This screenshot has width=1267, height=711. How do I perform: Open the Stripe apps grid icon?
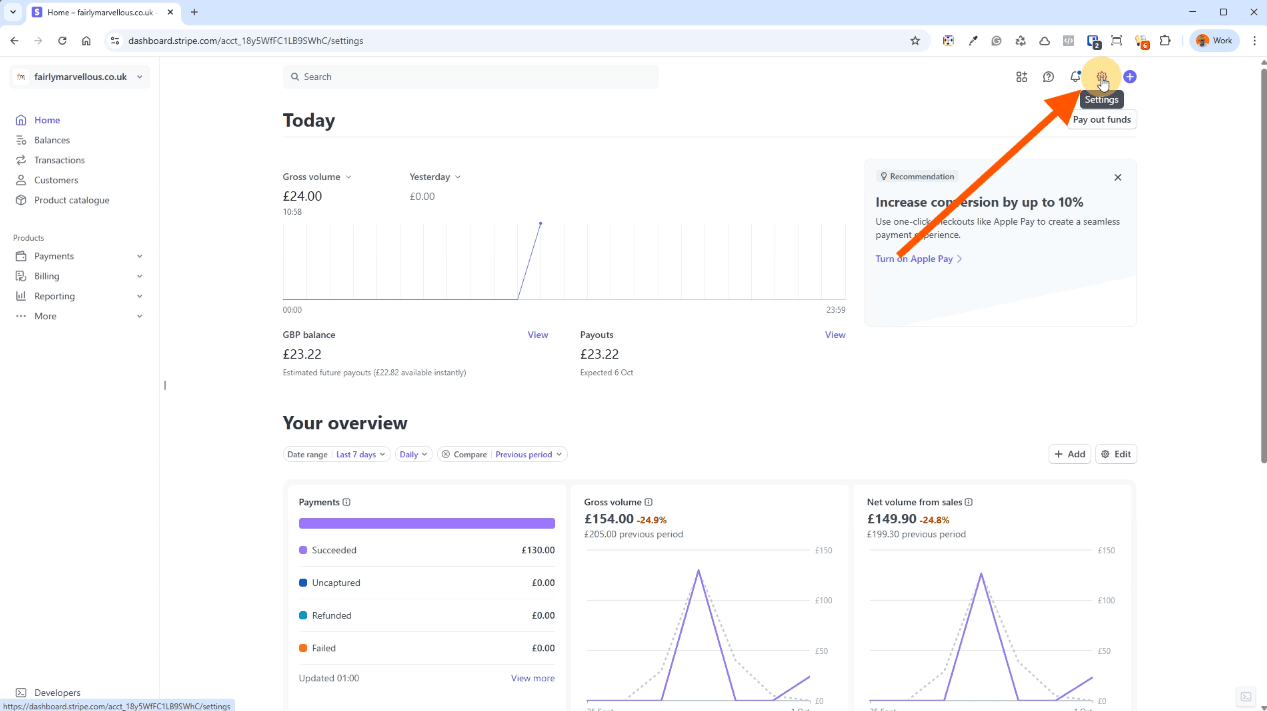pyautogui.click(x=1021, y=77)
